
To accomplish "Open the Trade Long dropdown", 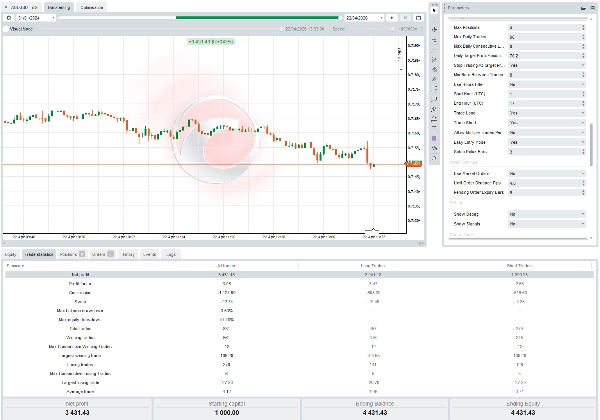I will [547, 113].
